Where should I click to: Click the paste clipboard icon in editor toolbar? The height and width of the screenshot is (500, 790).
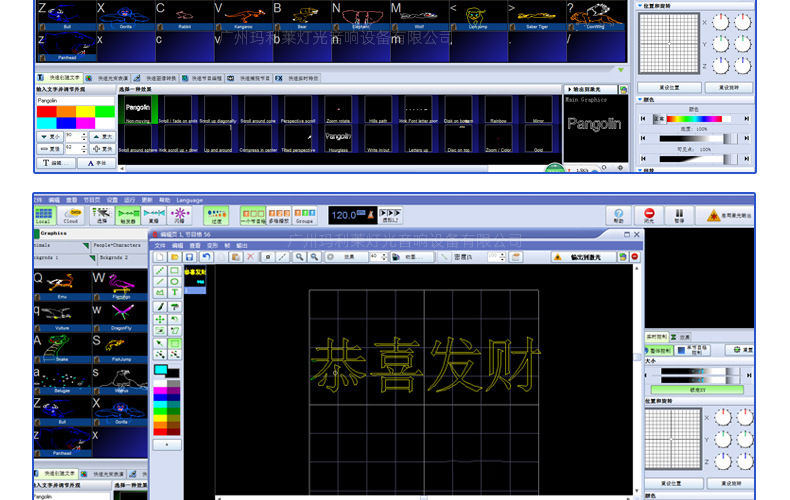coord(235,257)
